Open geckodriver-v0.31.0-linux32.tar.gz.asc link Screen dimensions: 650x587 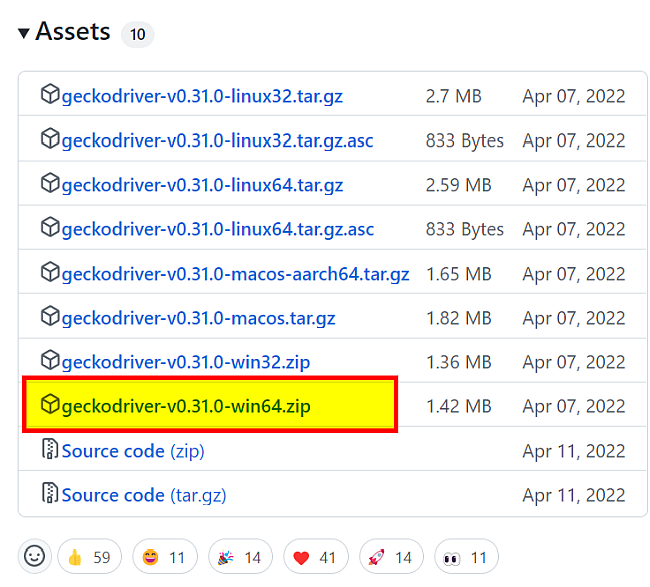(x=217, y=141)
